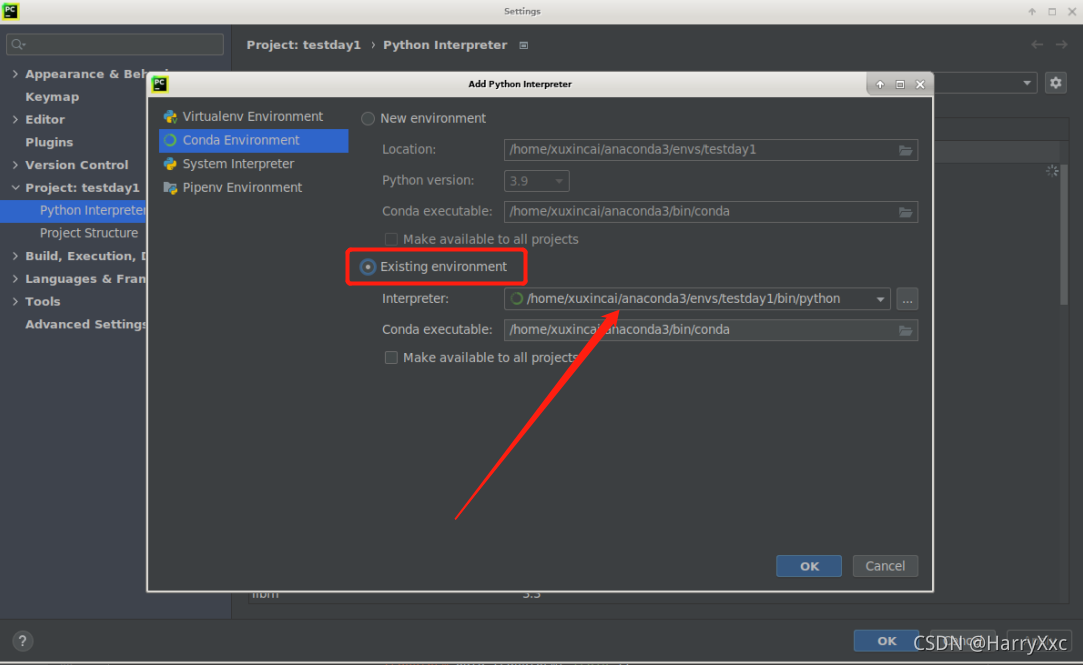Click the PyCharm logo in dialog title bar
Image resolution: width=1083 pixels, height=665 pixels.
160,84
